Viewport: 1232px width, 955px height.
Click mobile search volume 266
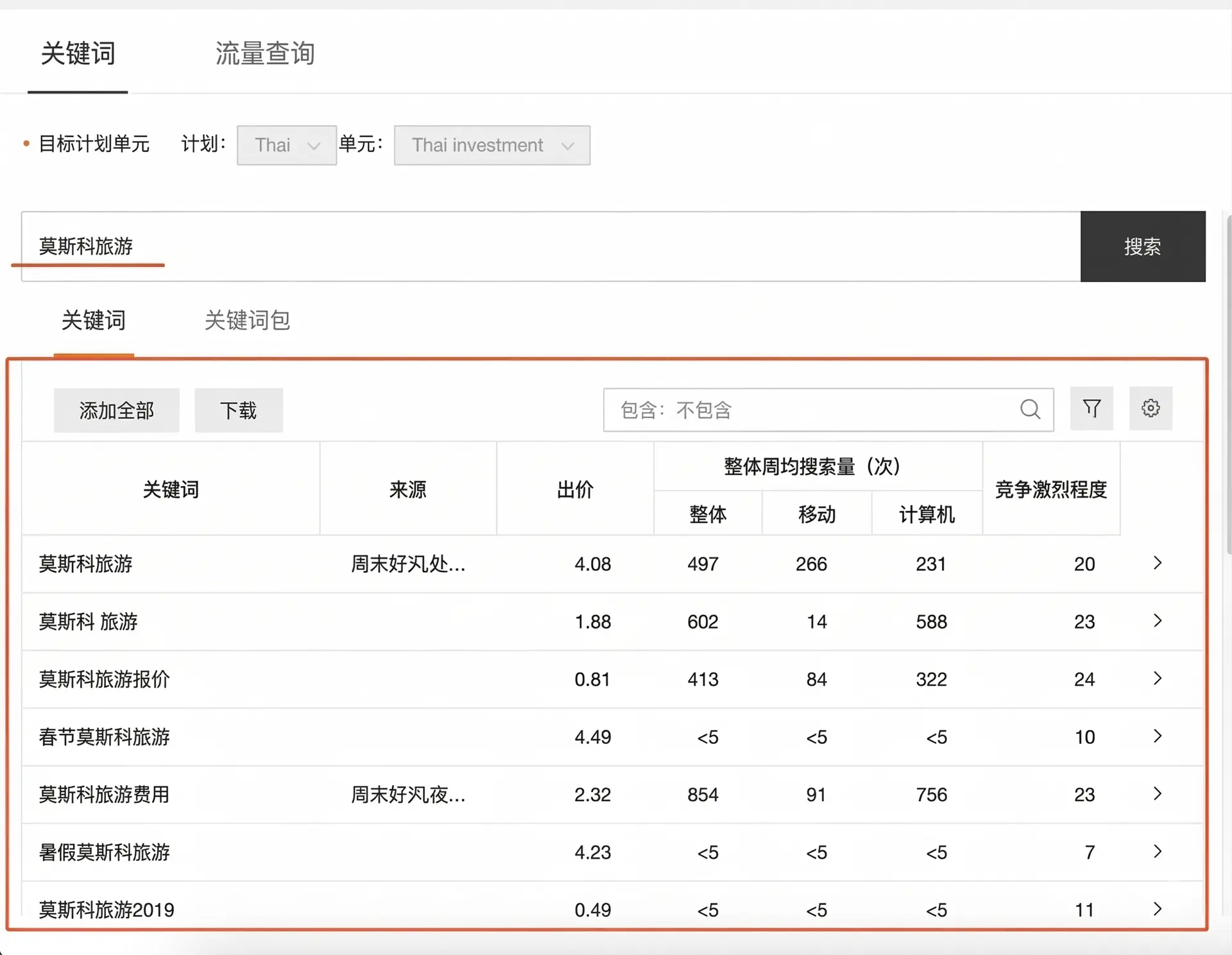pyautogui.click(x=811, y=564)
